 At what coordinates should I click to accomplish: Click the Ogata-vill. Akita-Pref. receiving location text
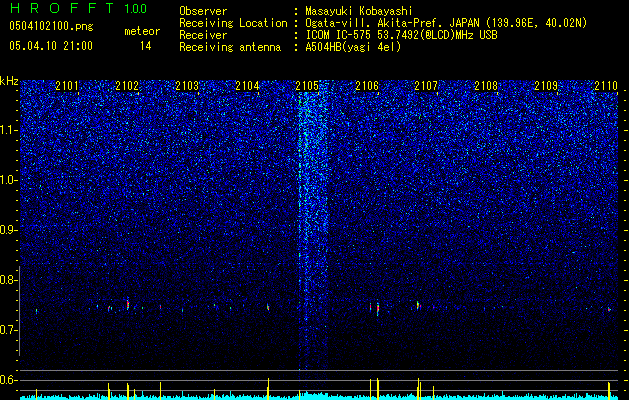click(x=446, y=23)
